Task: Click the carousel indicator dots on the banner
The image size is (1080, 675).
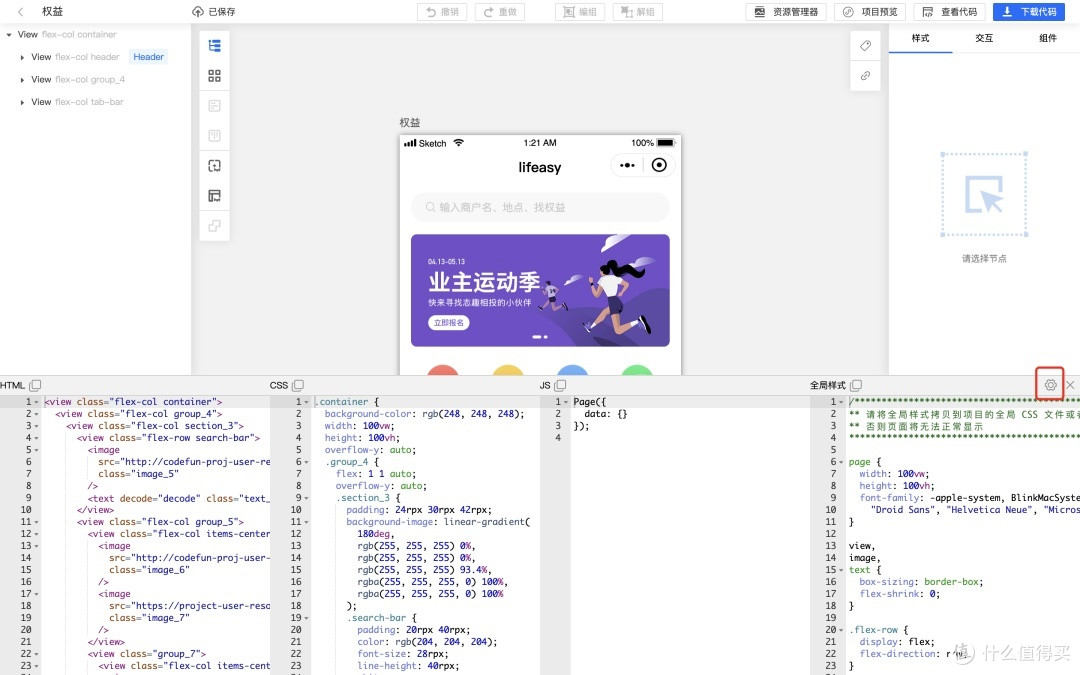Action: click(x=540, y=337)
